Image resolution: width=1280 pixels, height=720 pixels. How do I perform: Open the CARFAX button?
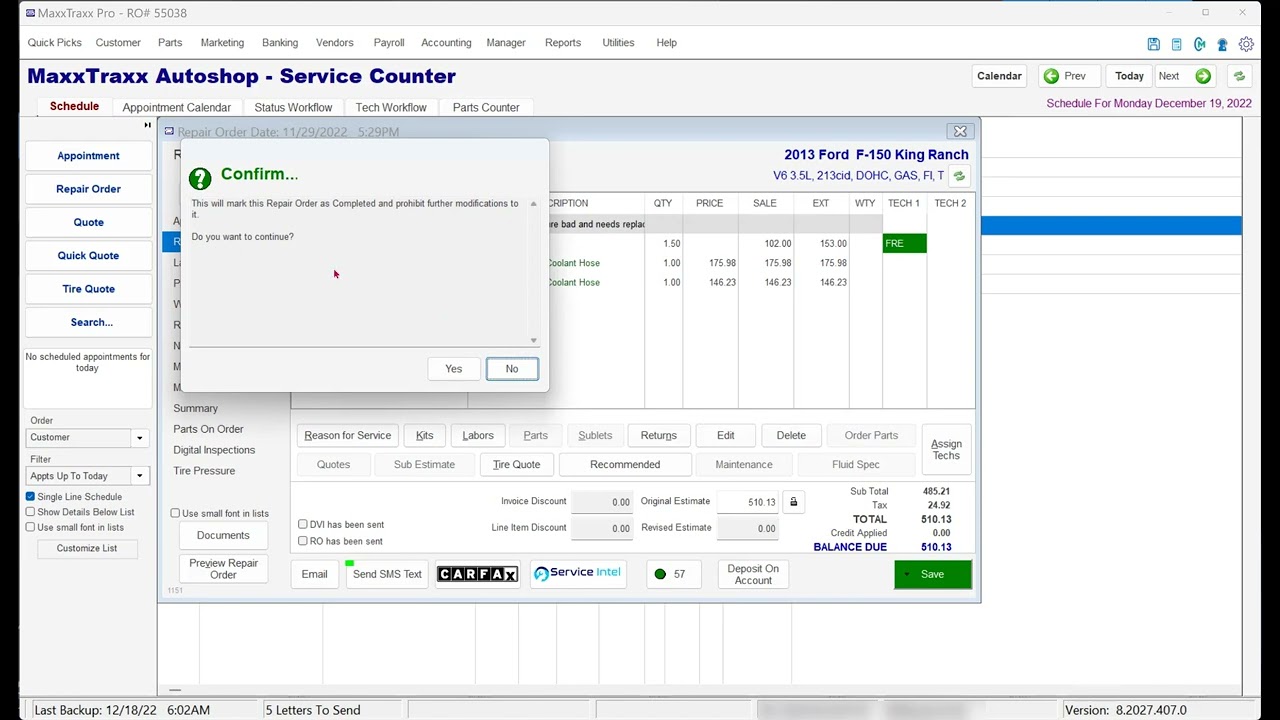point(477,574)
